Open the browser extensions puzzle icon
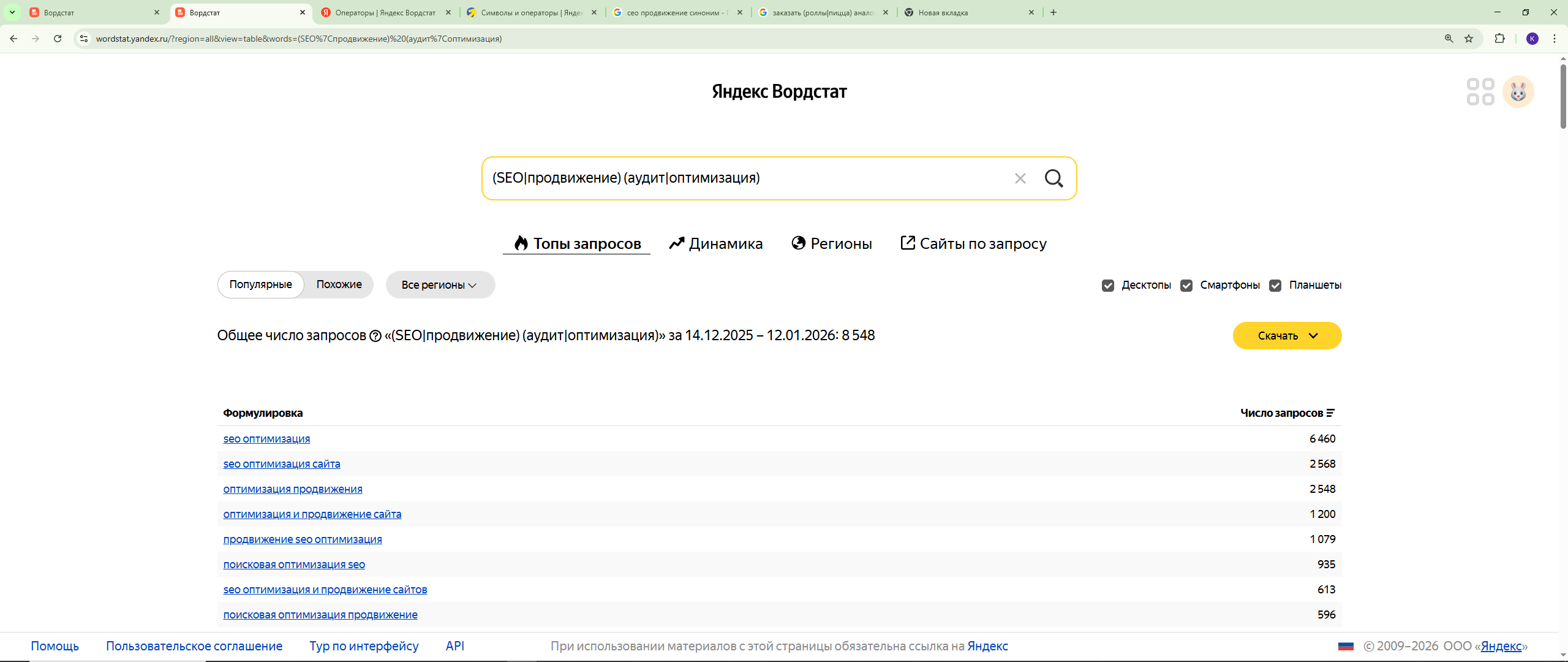 click(x=1499, y=39)
